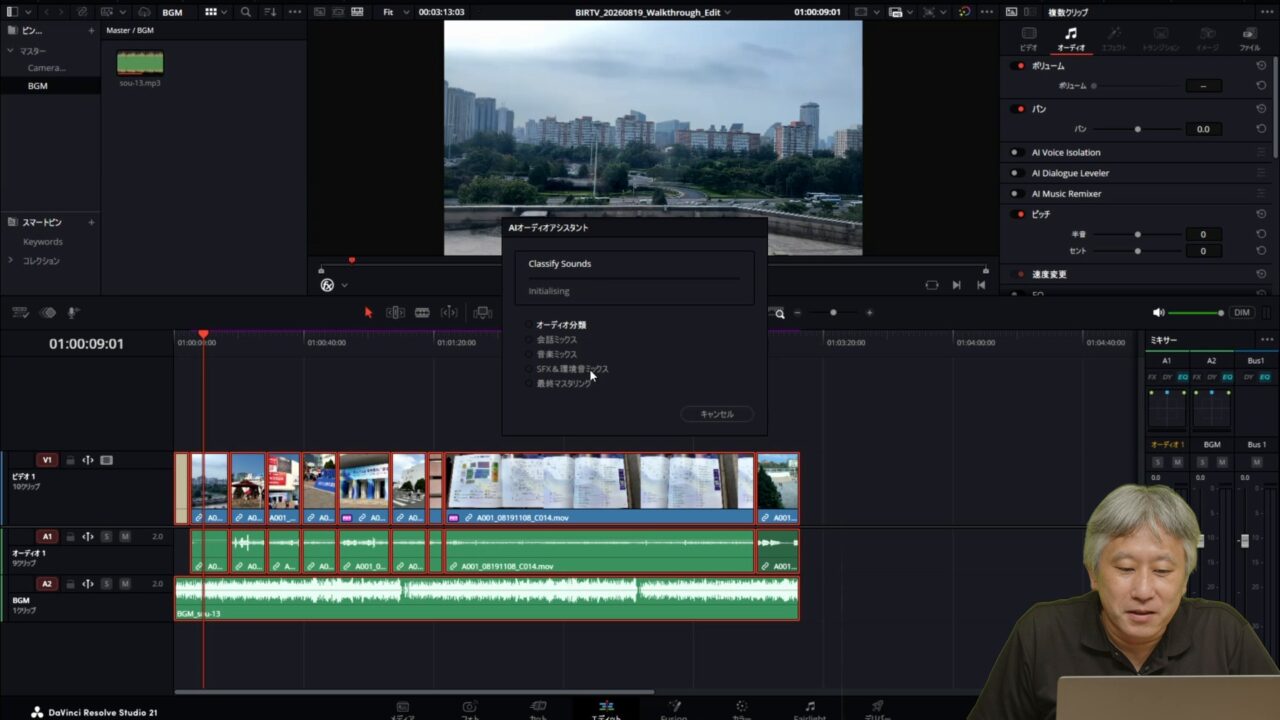
Task: Reset the ボリューム section in inspector
Action: 1261,66
